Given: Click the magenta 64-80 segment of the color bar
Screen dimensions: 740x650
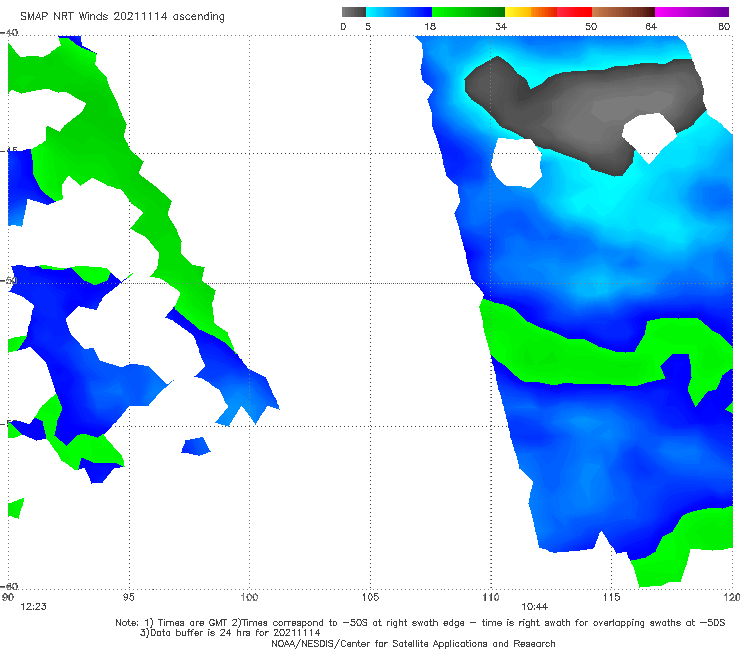Looking at the screenshot, I should (692, 12).
